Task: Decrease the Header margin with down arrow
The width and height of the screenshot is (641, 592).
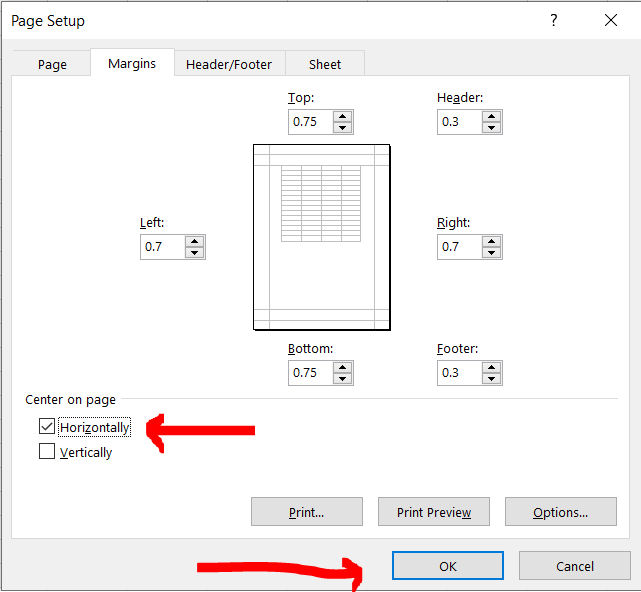Action: [x=491, y=127]
